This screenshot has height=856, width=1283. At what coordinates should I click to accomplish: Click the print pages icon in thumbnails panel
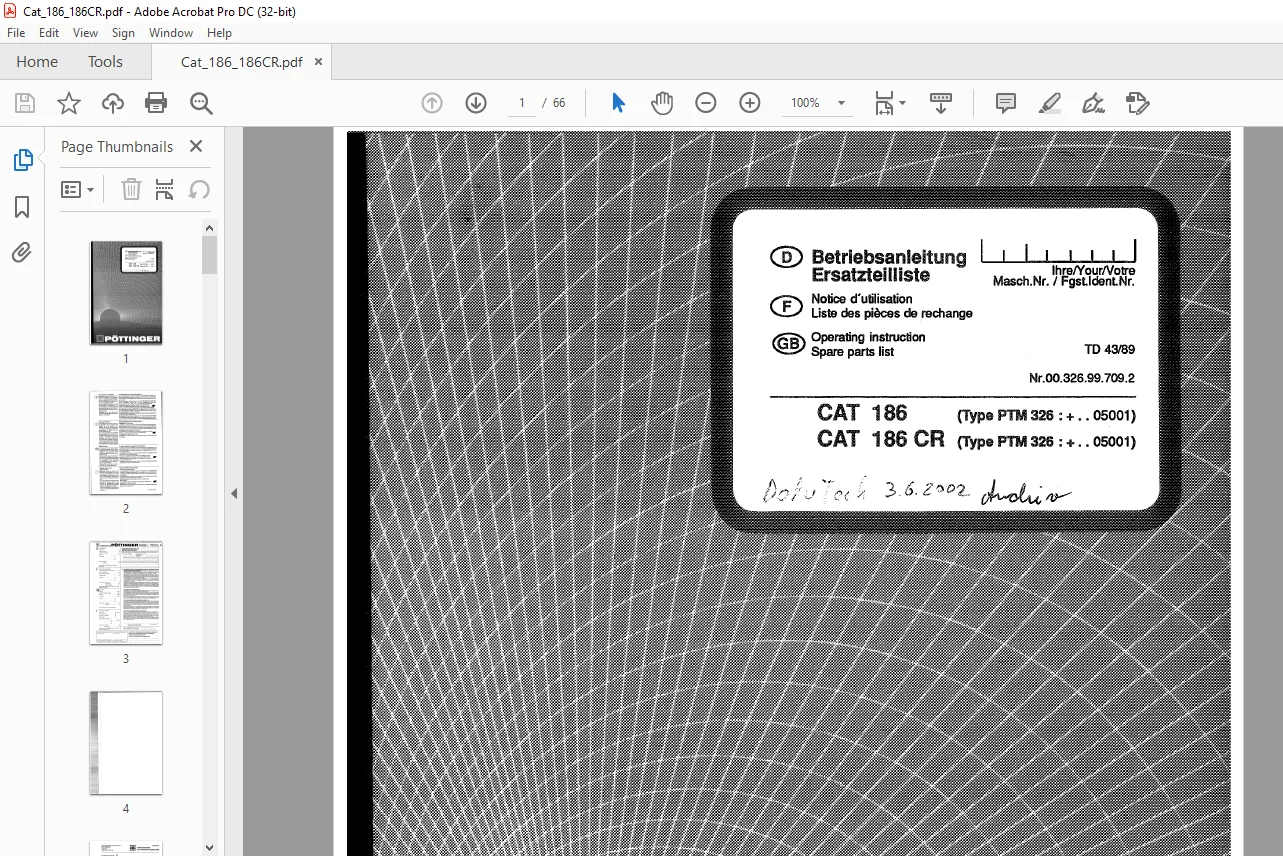tap(165, 189)
